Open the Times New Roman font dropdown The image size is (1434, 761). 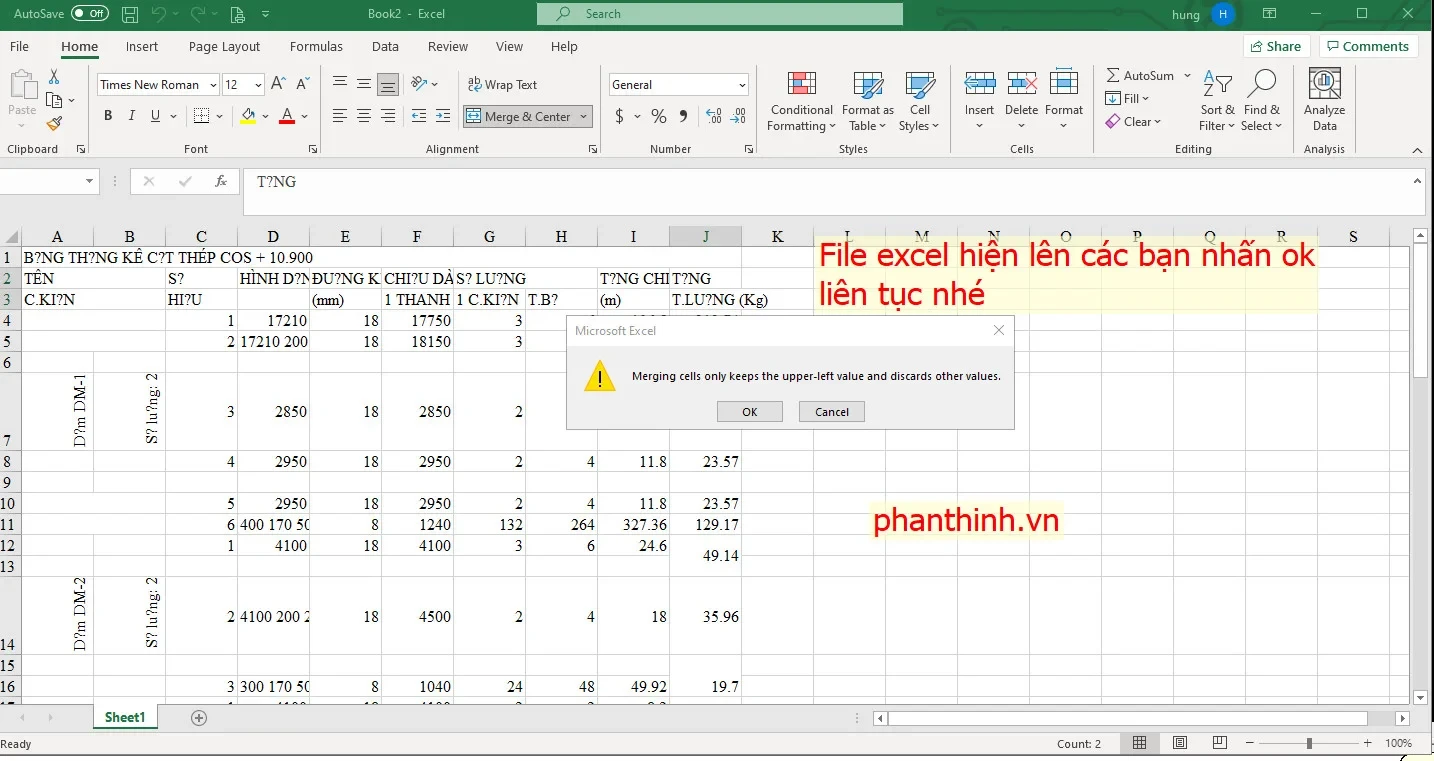213,85
